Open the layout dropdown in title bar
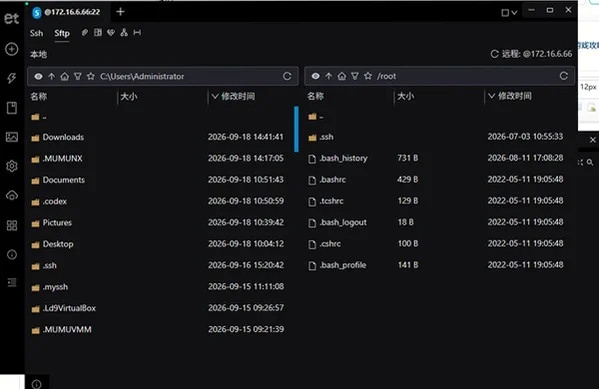The image size is (599, 389). click(509, 13)
